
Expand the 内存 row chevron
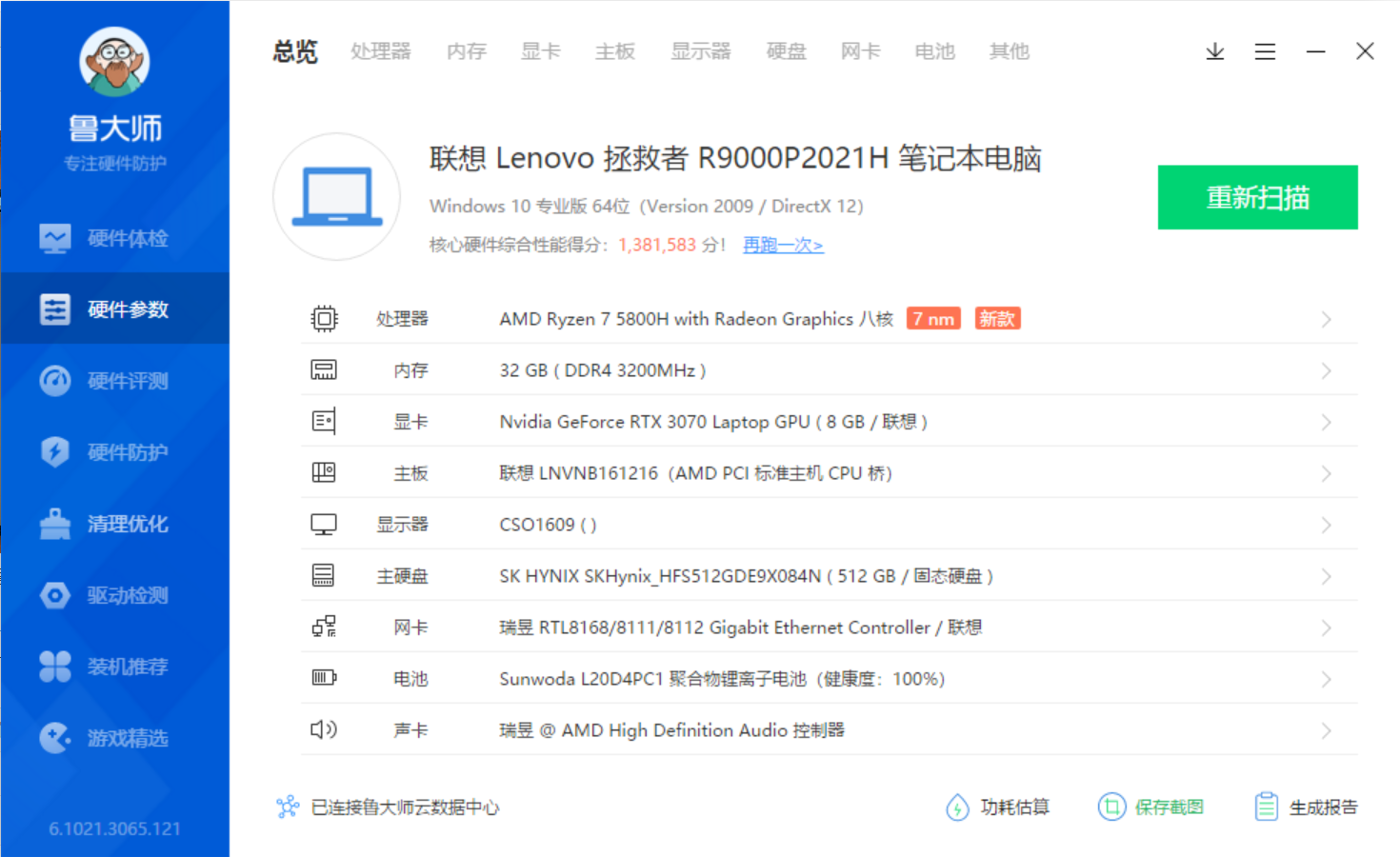1326,370
